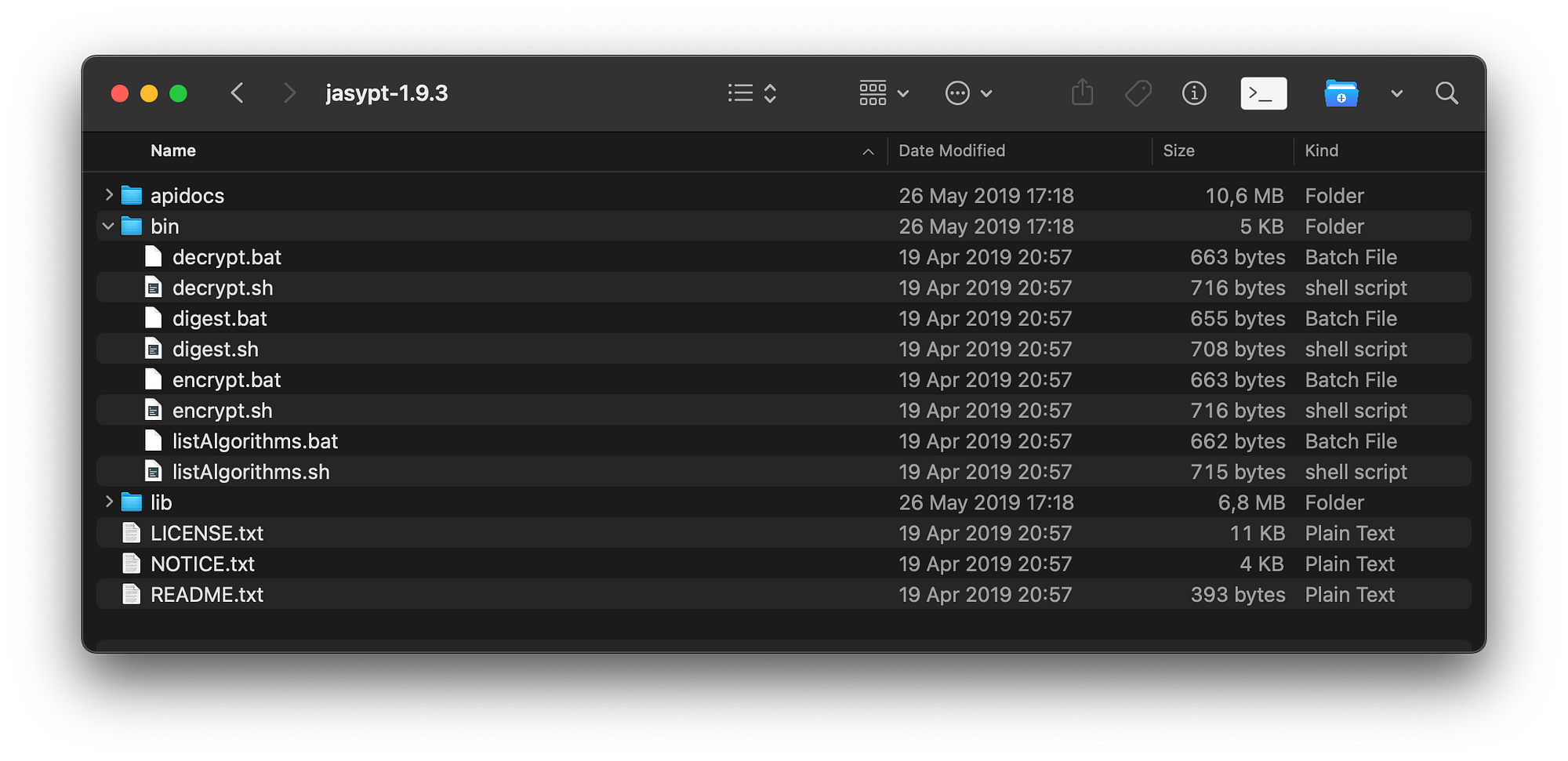Viewport: 1568px width, 761px height.
Task: Go back with the left chevron button
Action: tap(238, 93)
